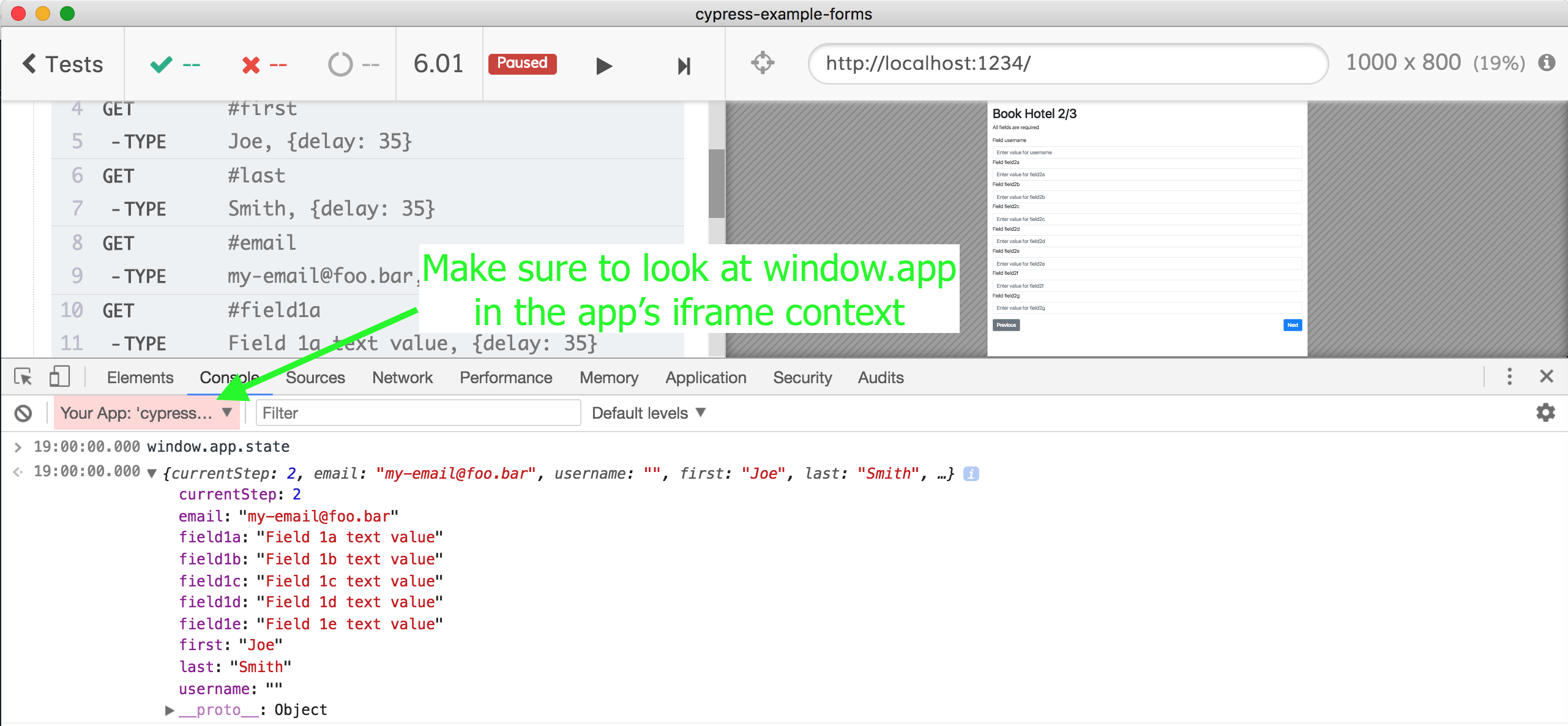Open the Default levels dropdown
Image resolution: width=1568 pixels, height=726 pixels.
point(648,413)
